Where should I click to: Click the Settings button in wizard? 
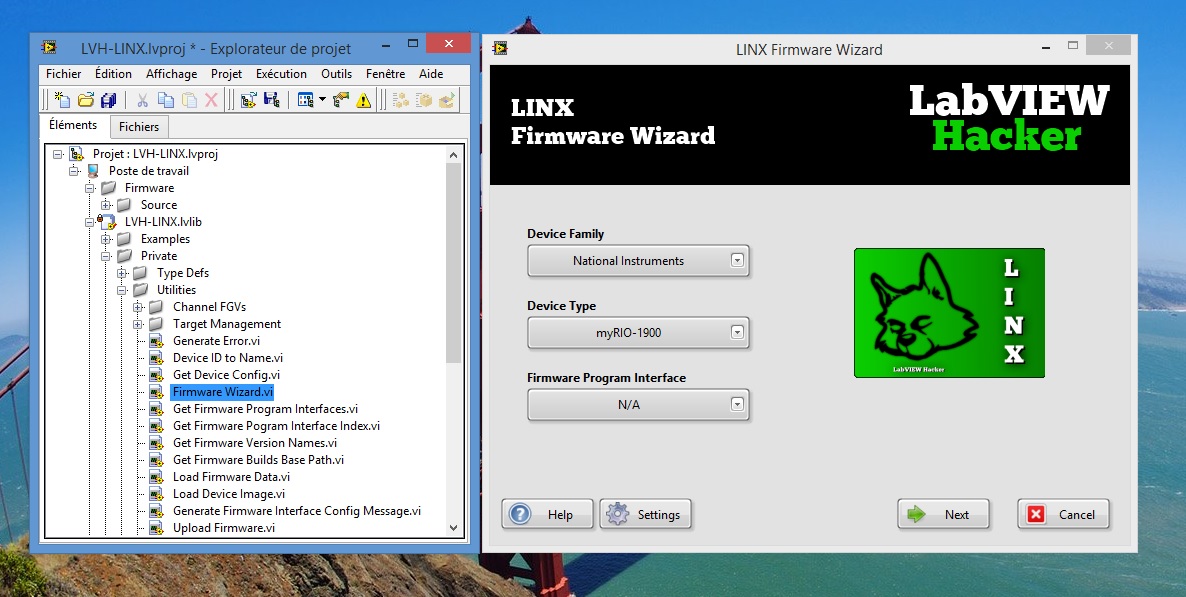tap(645, 515)
